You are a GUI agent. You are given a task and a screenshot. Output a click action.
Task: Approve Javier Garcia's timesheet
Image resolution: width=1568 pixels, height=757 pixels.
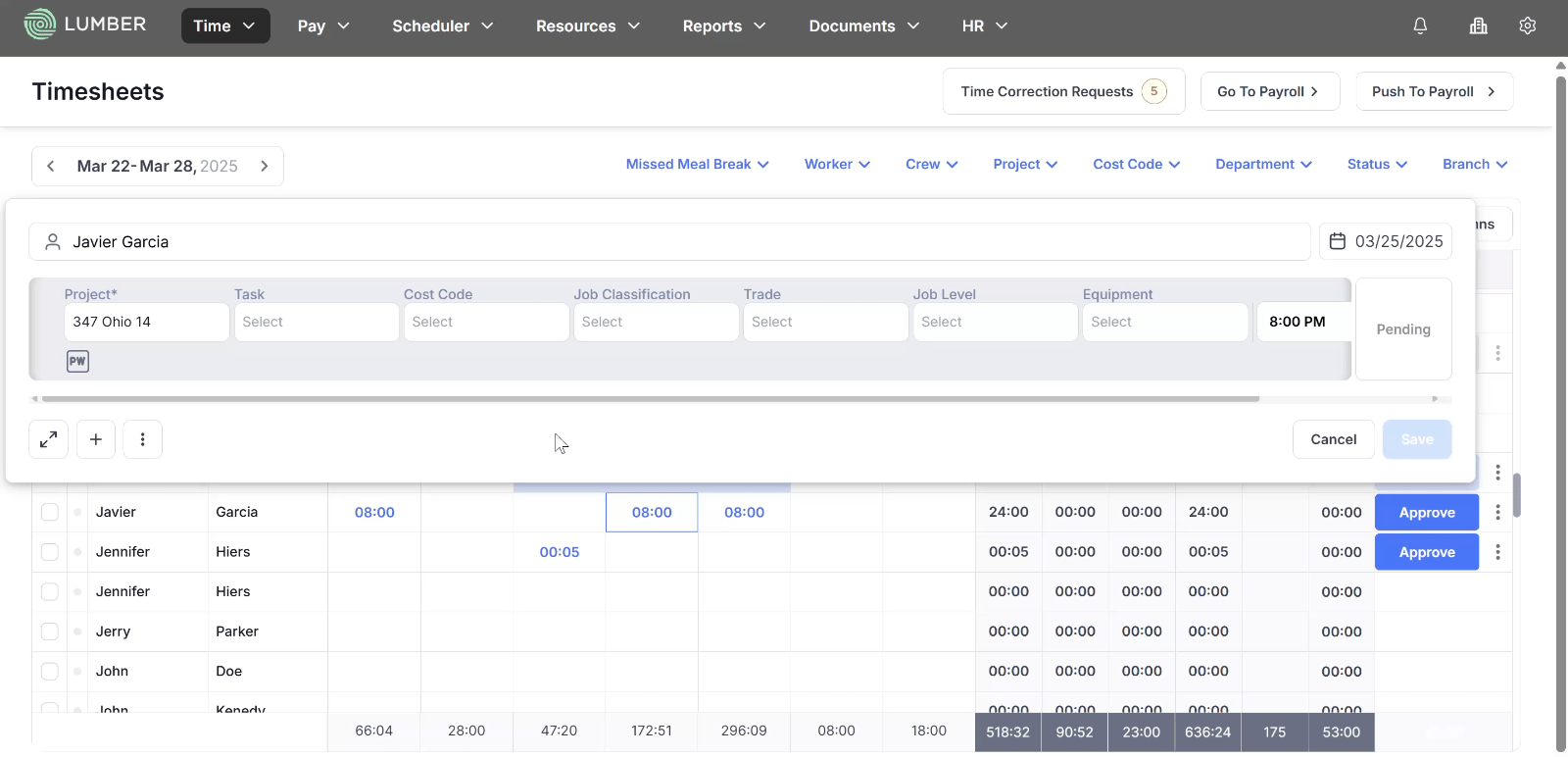1427,512
